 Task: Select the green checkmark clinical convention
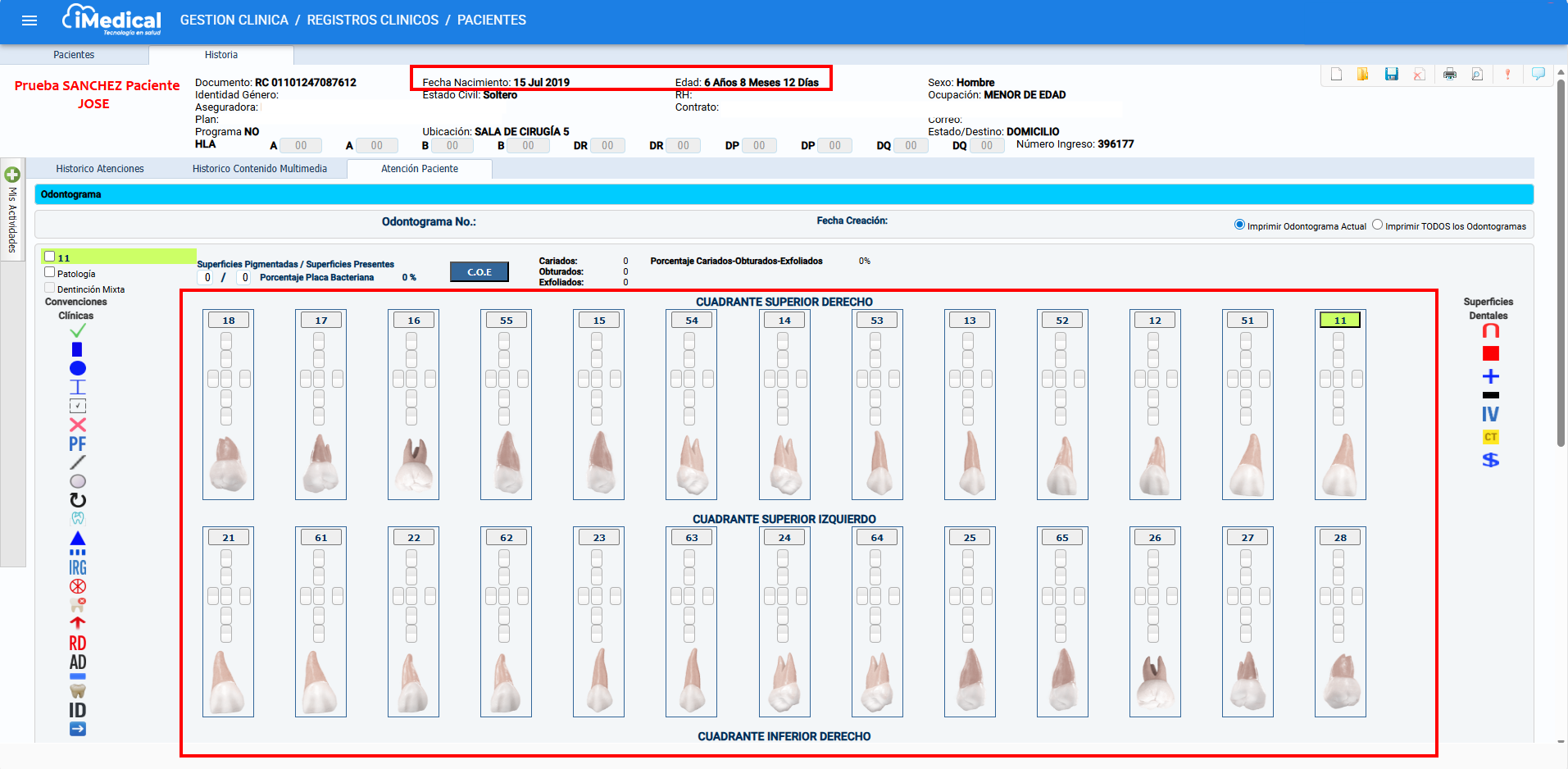click(78, 331)
